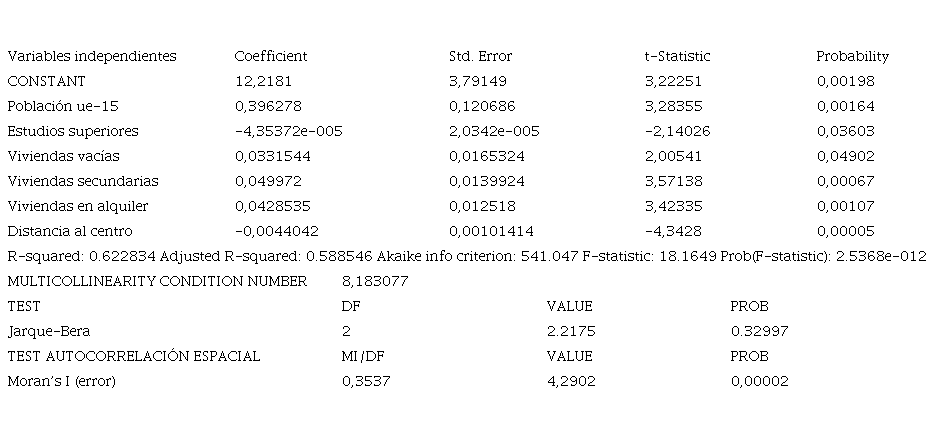This screenshot has height=431, width=948.
Task: Click the Estudios superiores row label
Action: pyautogui.click(x=73, y=131)
